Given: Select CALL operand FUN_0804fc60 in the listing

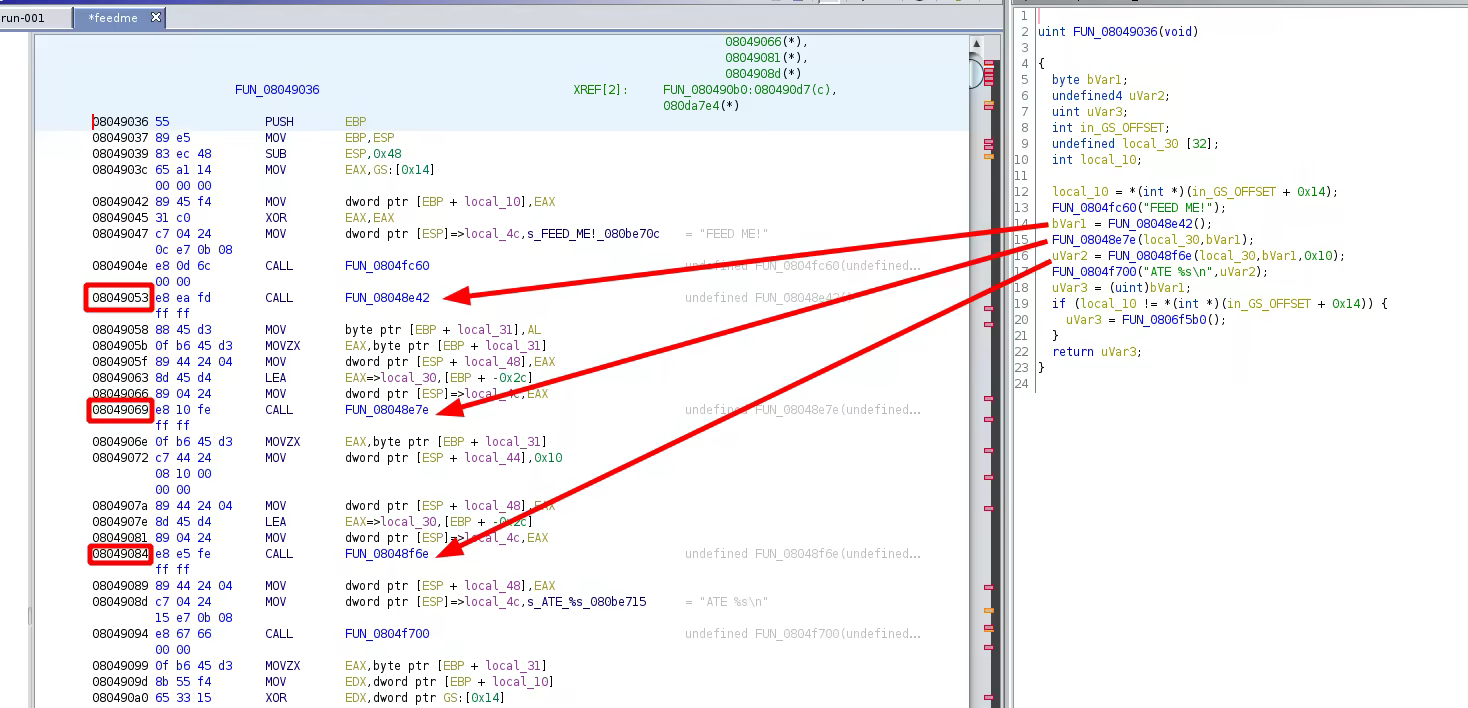Looking at the screenshot, I should [x=387, y=266].
